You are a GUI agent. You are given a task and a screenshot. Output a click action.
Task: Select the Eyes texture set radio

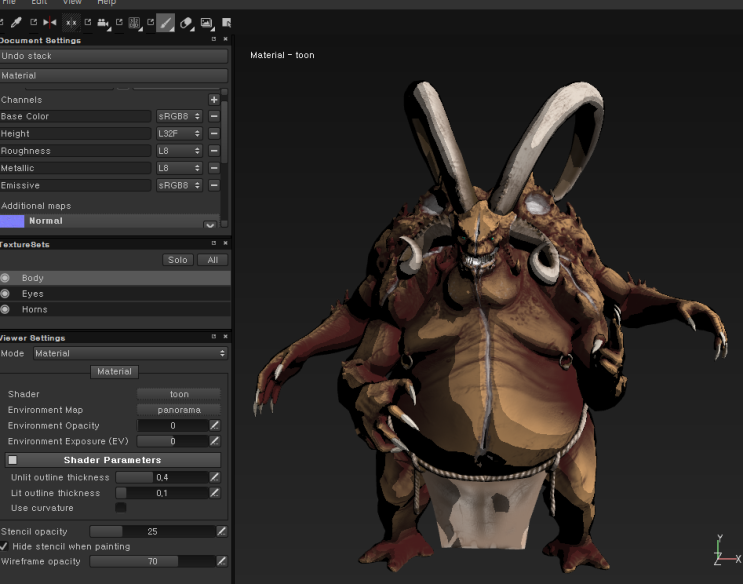tap(5, 294)
